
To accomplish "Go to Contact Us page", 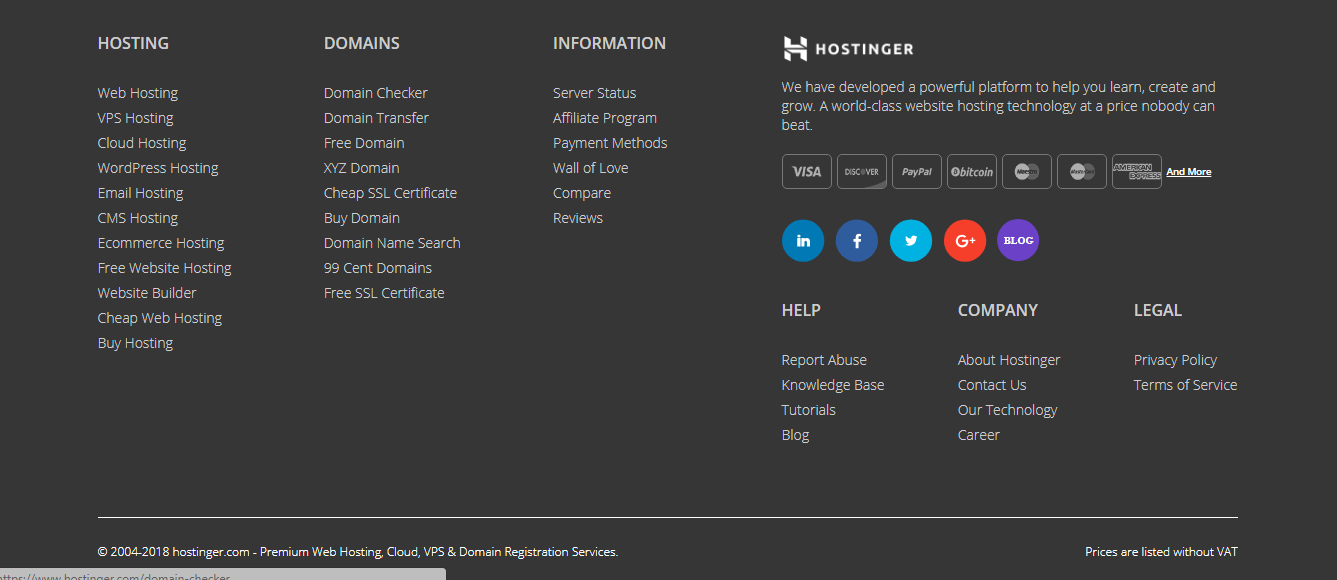I will [x=992, y=385].
